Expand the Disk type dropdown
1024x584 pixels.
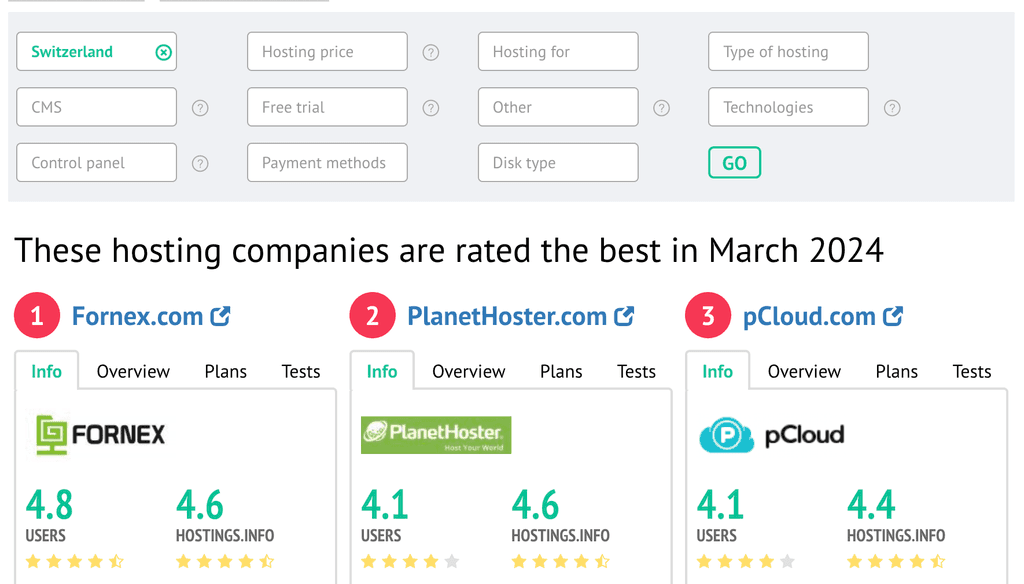click(x=558, y=163)
